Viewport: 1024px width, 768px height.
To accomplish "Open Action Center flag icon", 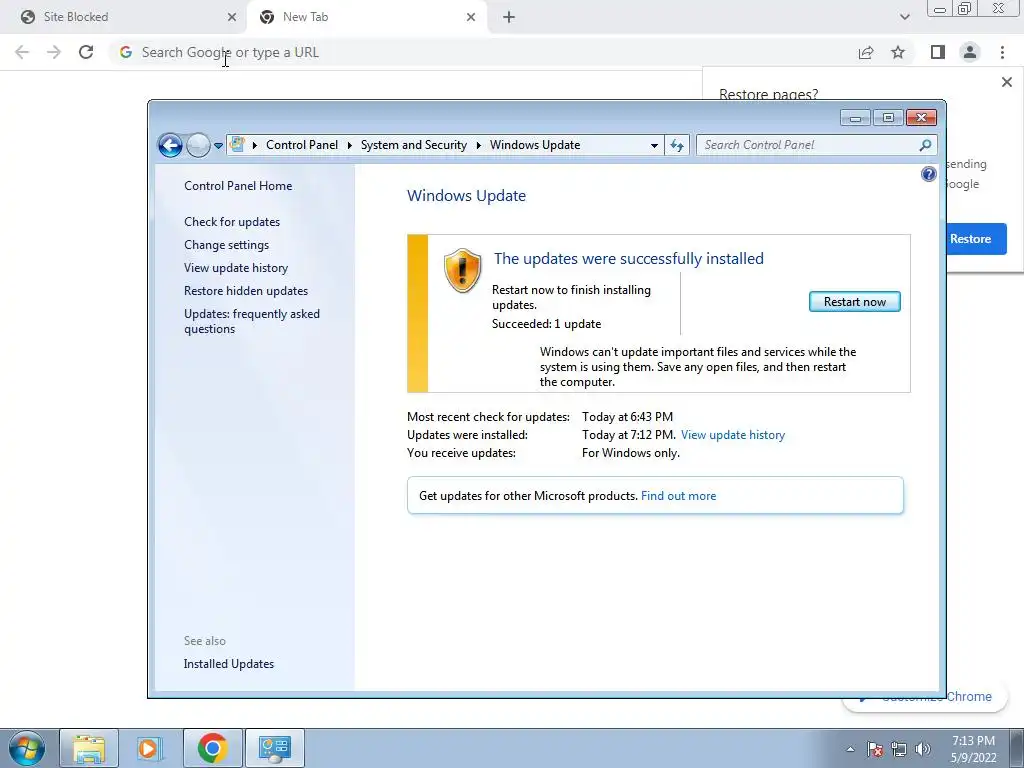I will click(x=875, y=749).
